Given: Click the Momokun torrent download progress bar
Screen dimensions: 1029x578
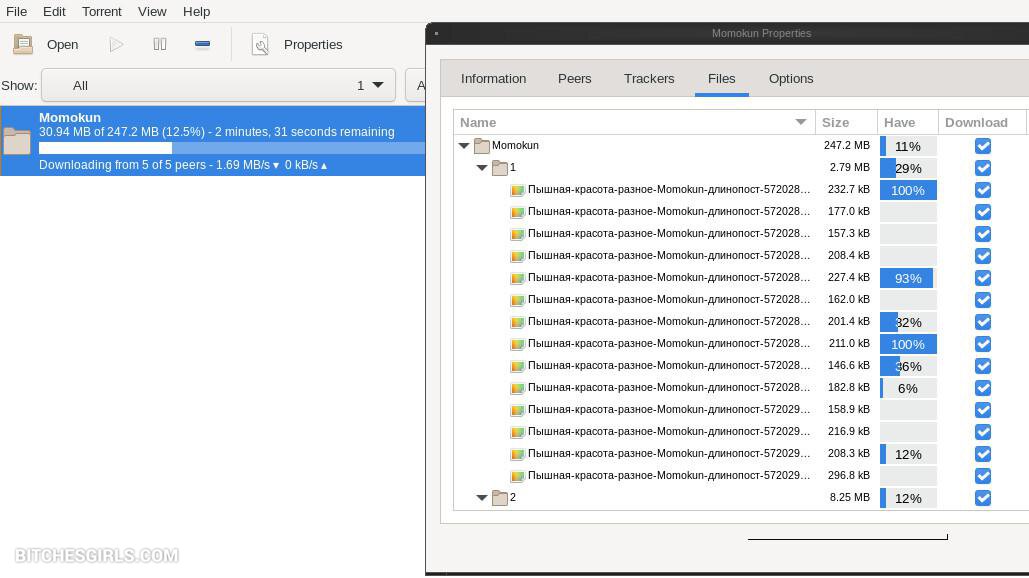Looking at the screenshot, I should [231, 148].
